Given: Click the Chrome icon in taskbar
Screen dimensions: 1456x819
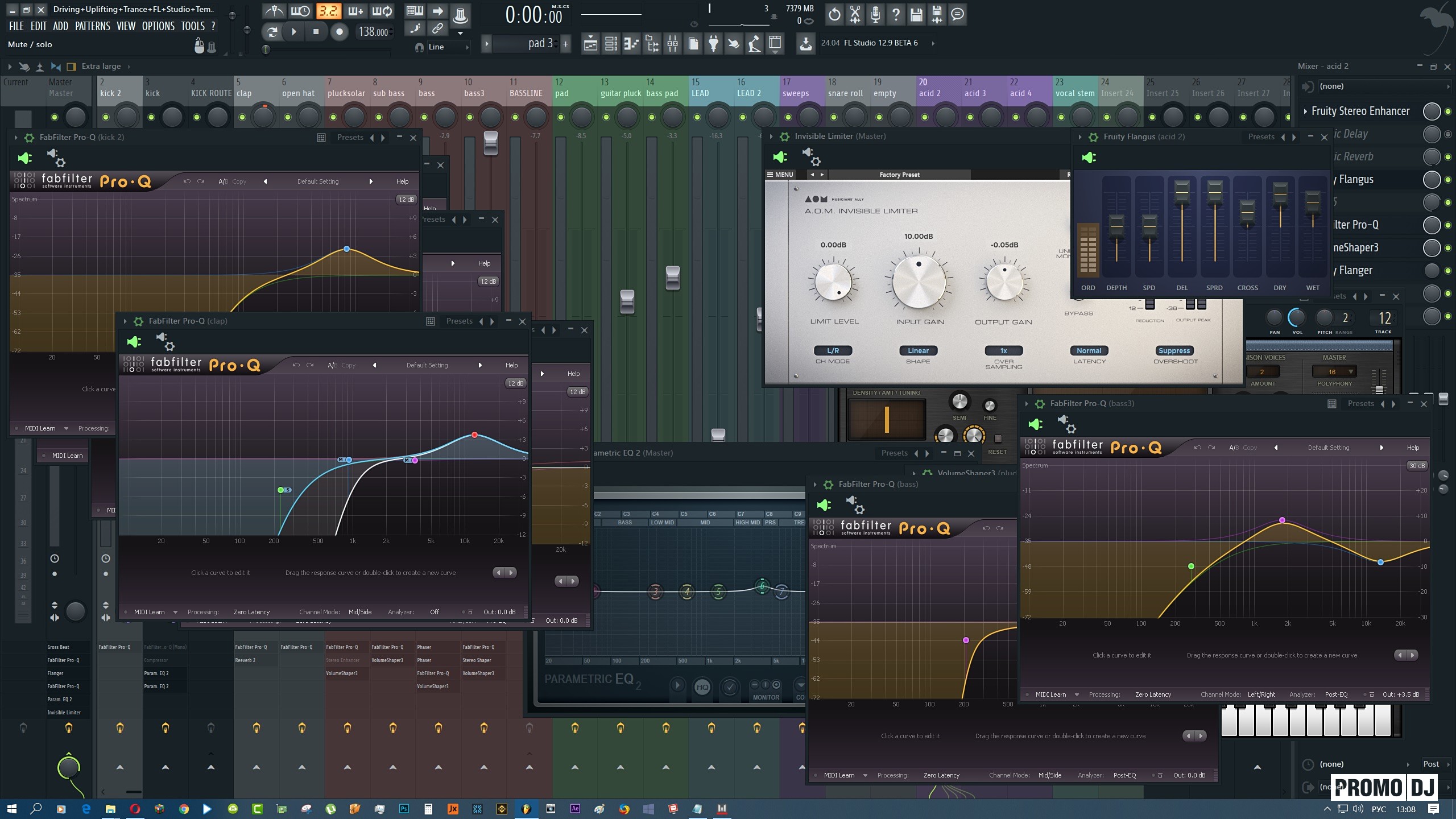Looking at the screenshot, I should tap(184, 809).
